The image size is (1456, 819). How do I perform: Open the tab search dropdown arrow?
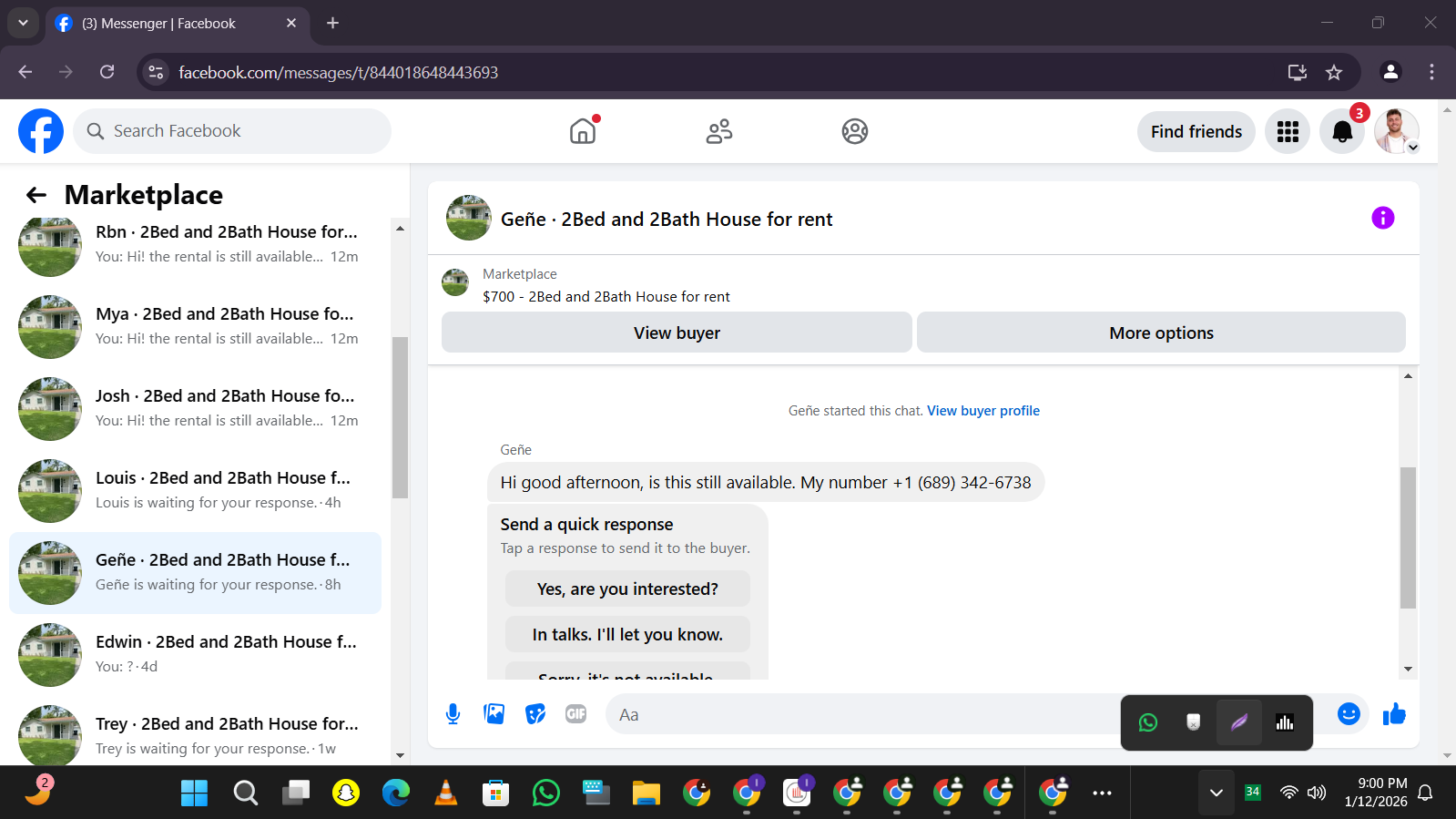(23, 23)
